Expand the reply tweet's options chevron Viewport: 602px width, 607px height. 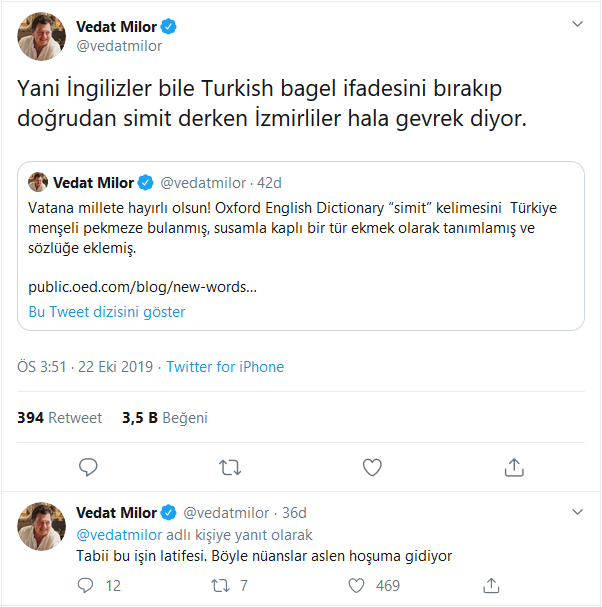pos(577,512)
